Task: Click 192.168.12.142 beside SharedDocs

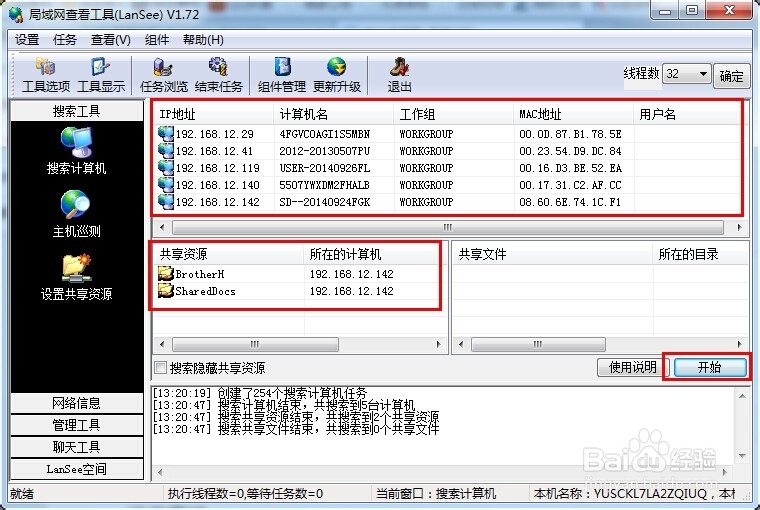Action: (351, 291)
